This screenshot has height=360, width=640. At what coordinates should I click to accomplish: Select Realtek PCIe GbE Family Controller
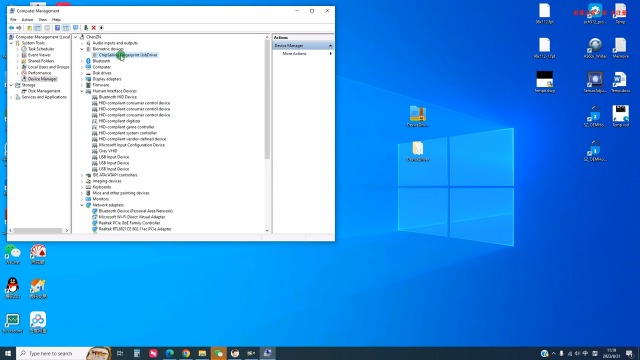click(129, 223)
